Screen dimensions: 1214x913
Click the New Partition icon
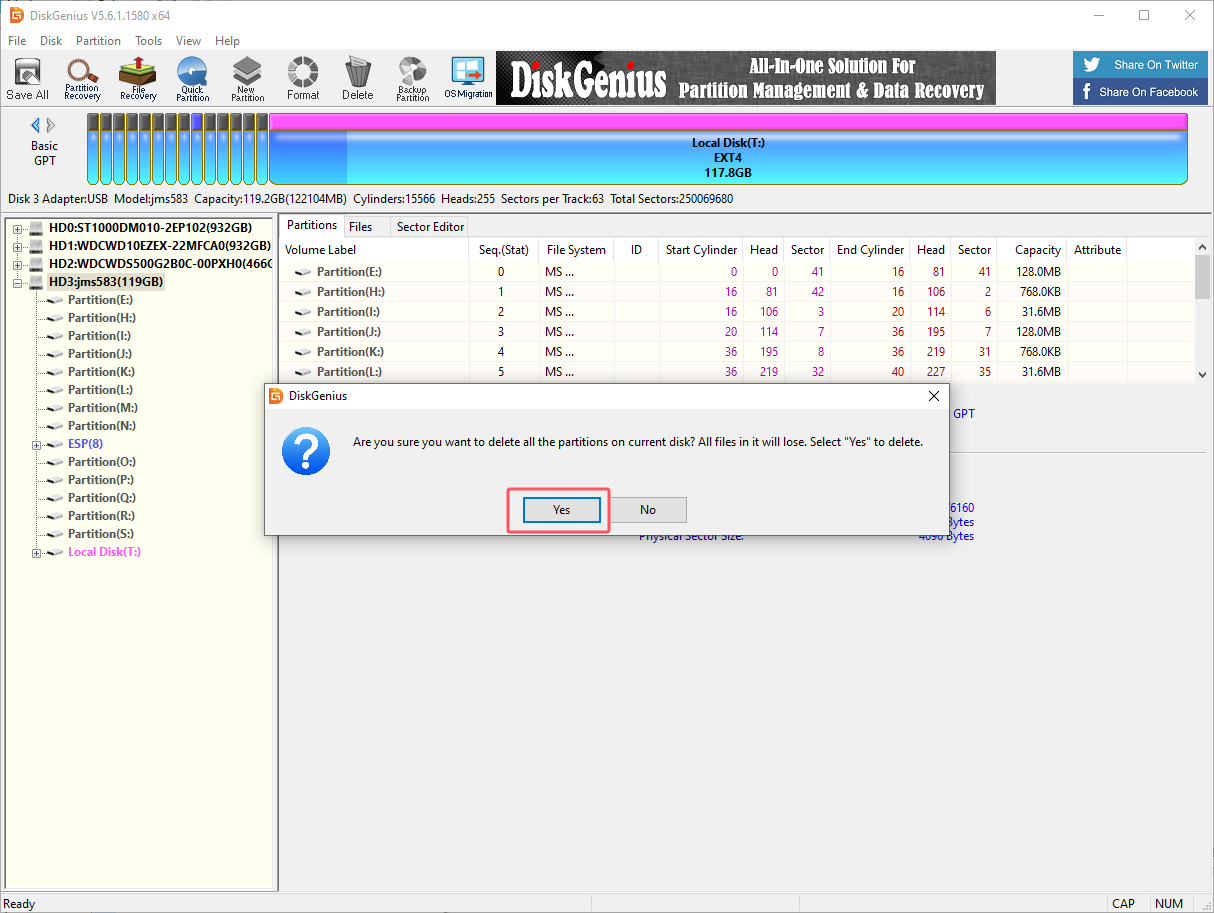[x=247, y=78]
